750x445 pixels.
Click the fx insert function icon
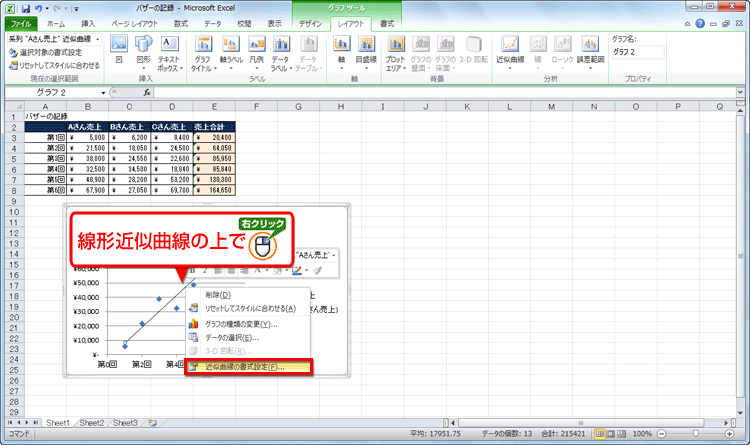147,92
